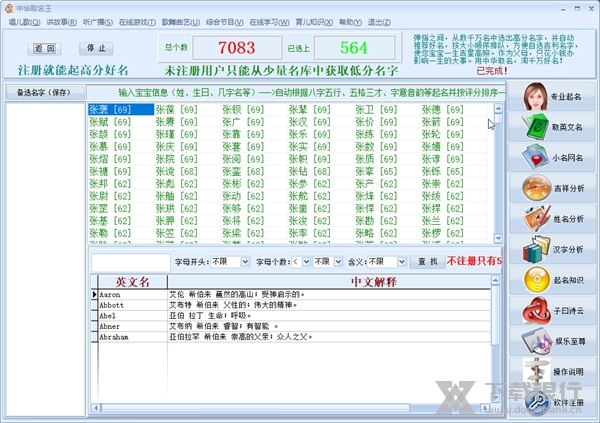The image size is (600, 423).
Task: Select the name 张兰 [62]
Action: coord(442,221)
